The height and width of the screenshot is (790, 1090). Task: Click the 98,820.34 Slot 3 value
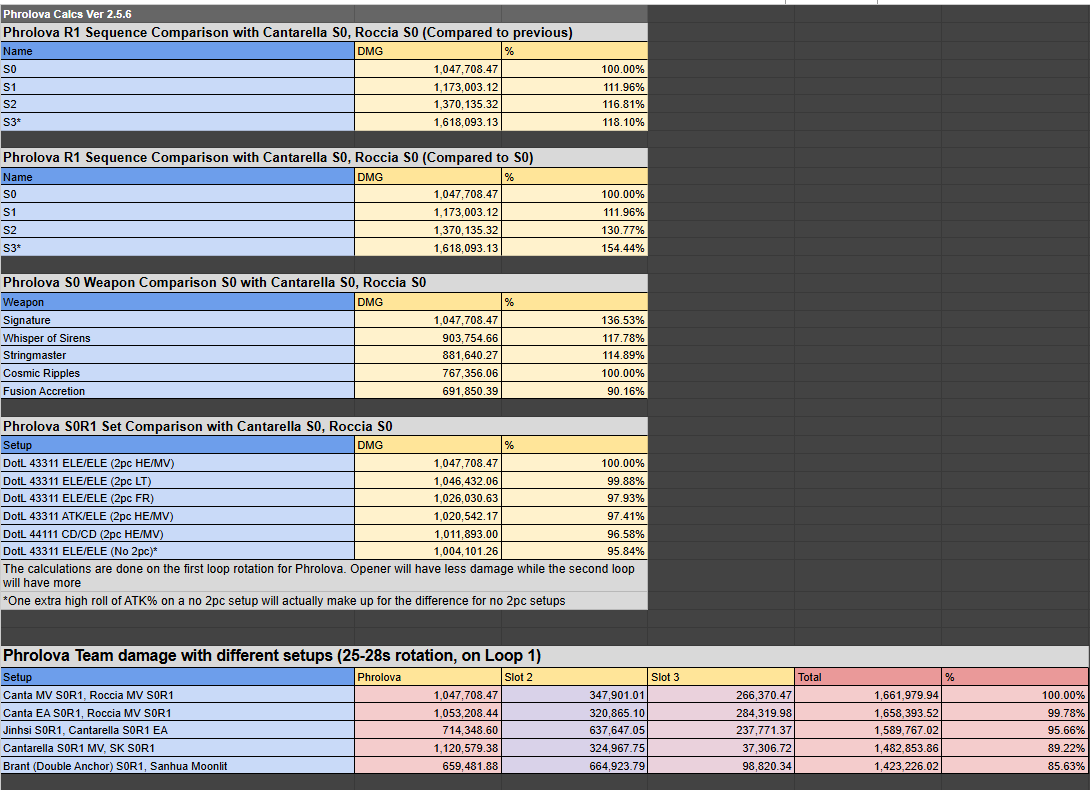(x=722, y=766)
